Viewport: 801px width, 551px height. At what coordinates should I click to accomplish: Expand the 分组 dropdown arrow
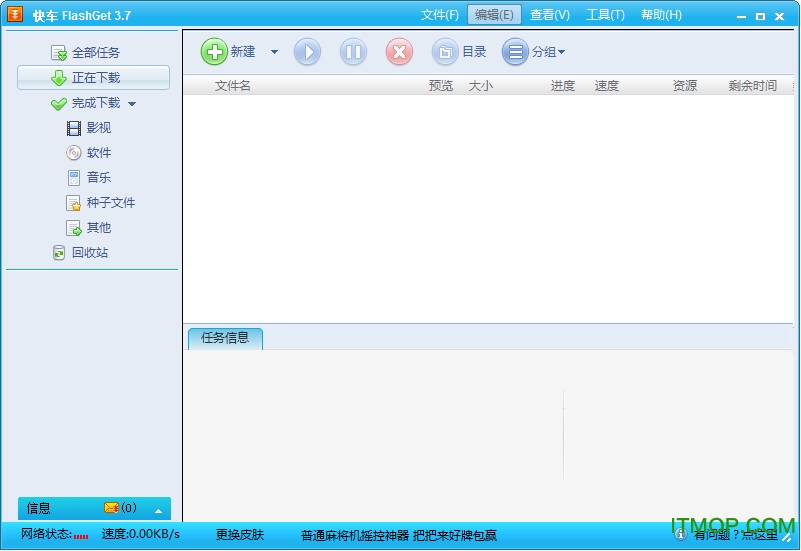pos(561,52)
